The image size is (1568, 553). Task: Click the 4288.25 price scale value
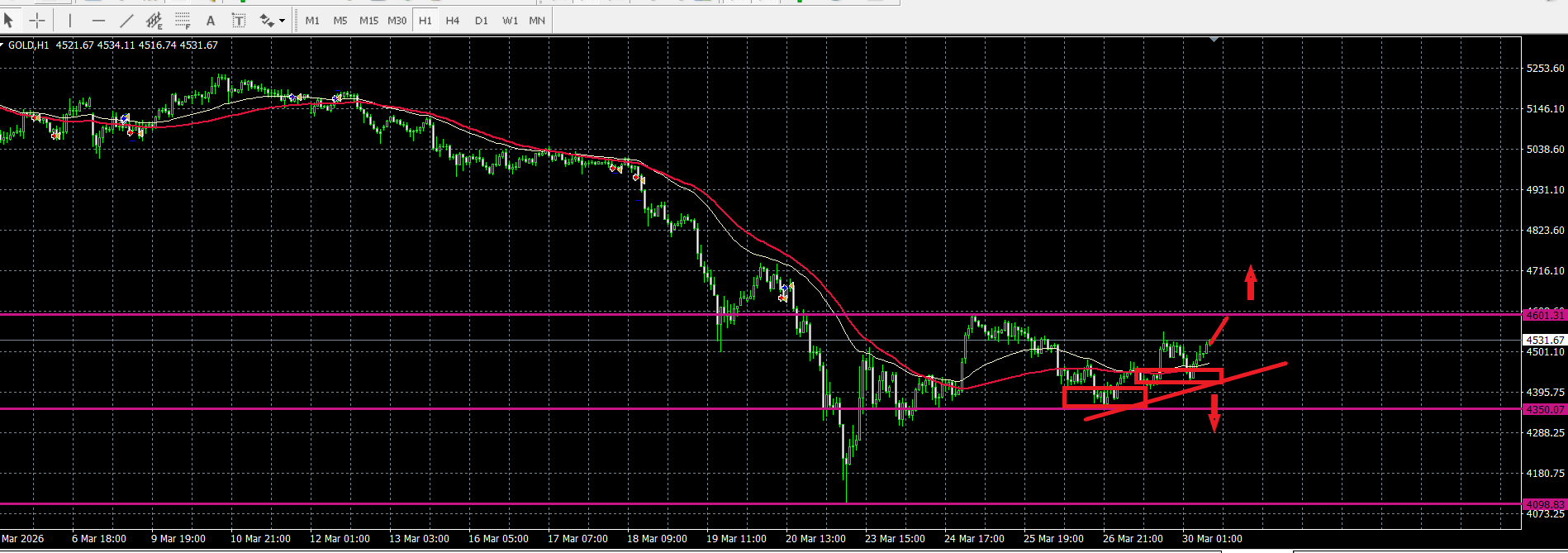(x=1545, y=433)
